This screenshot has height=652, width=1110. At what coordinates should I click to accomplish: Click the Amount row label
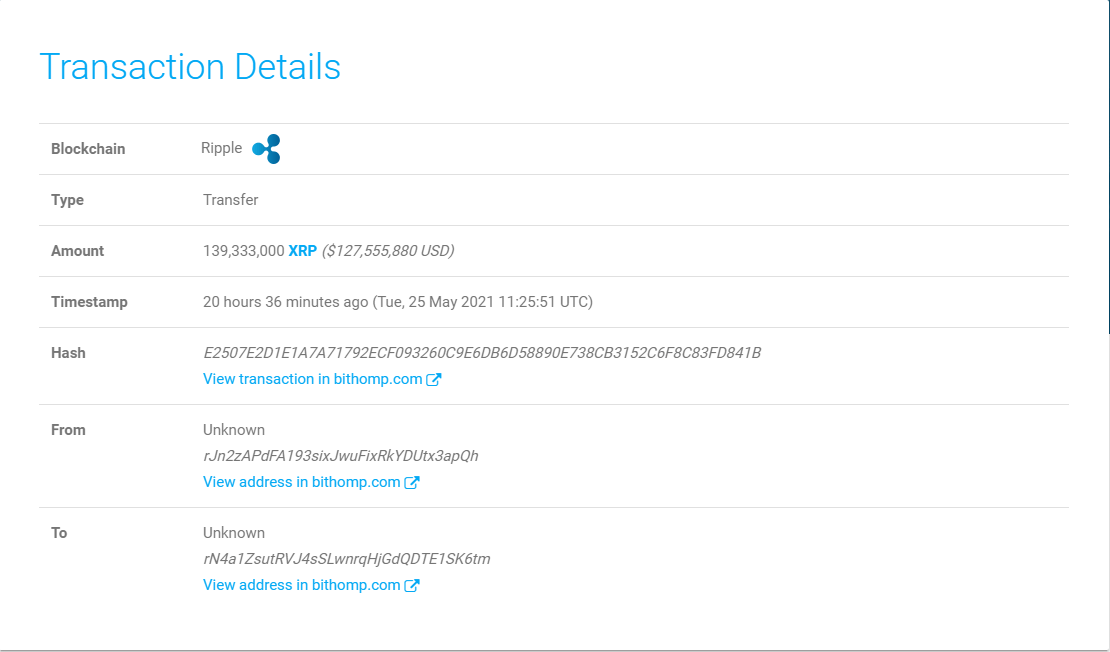(78, 250)
